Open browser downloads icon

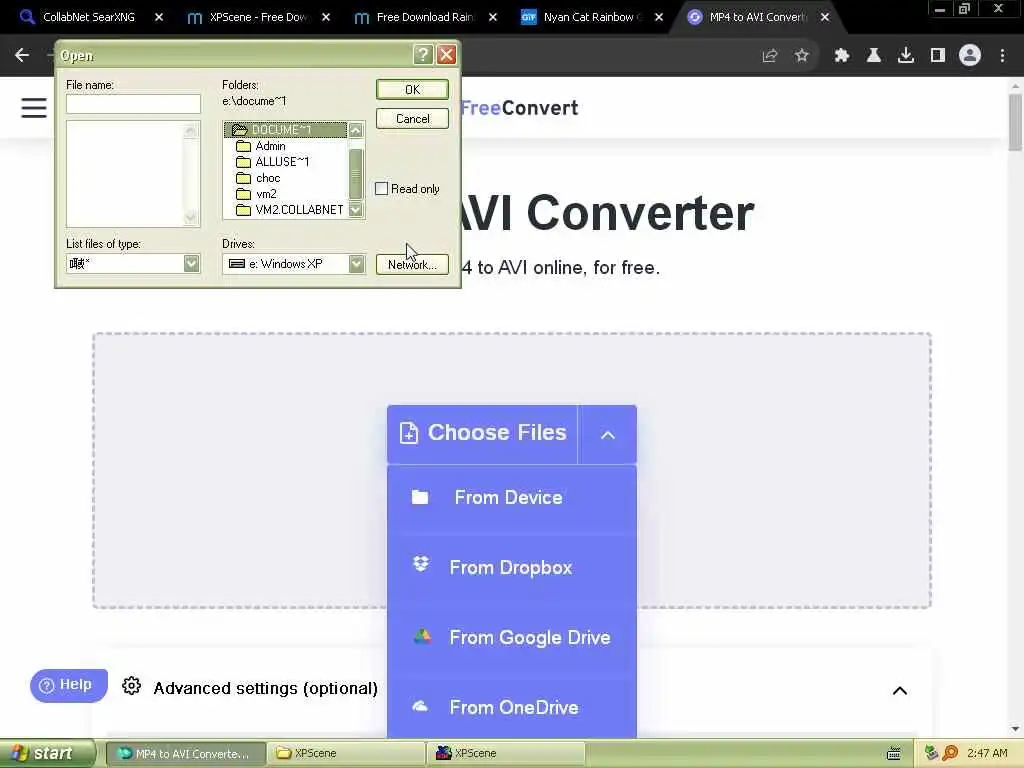[906, 56]
